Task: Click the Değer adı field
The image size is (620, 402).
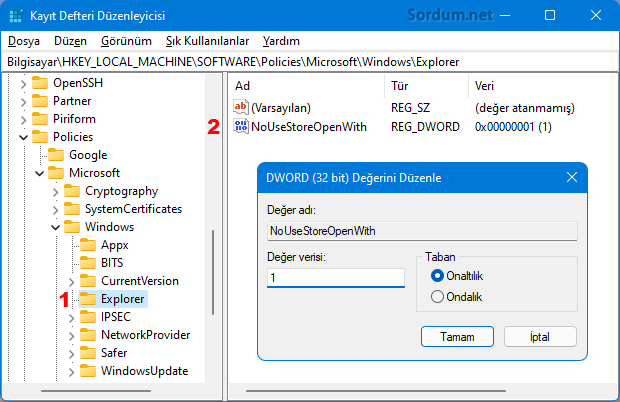Action: [x=422, y=231]
